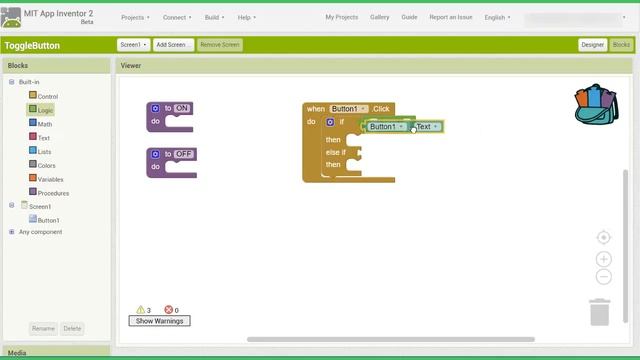
Task: Open mutator gear on the ON procedure block
Action: point(155,108)
